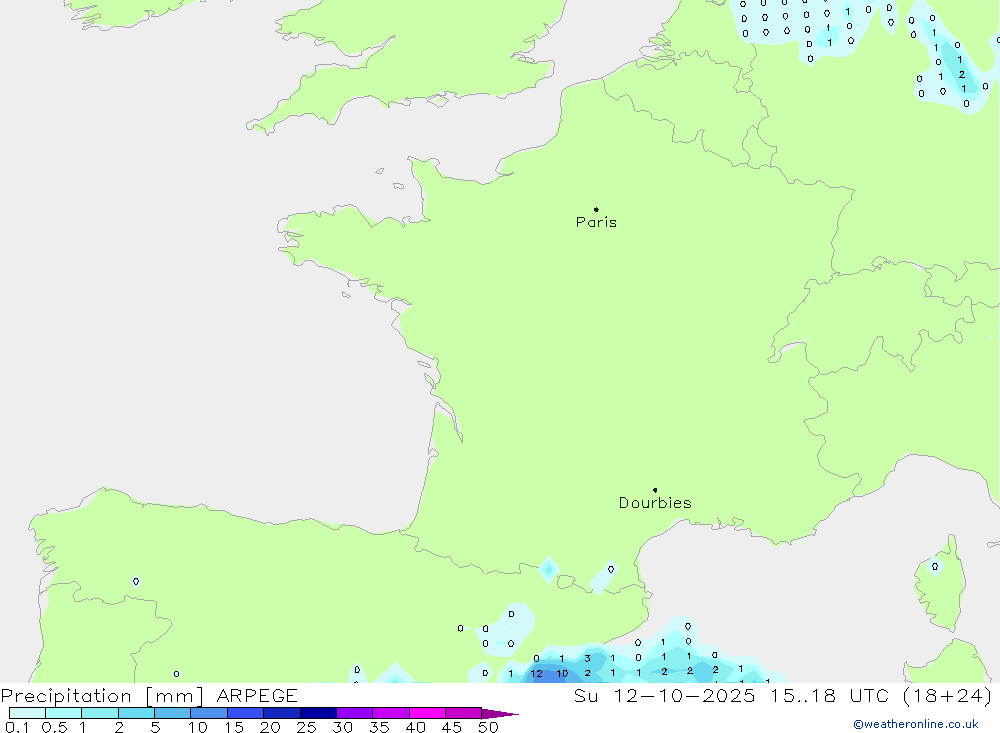Pick the 10–15 mm blue legend swatch
This screenshot has width=1000, height=733.
pyautogui.click(x=209, y=713)
